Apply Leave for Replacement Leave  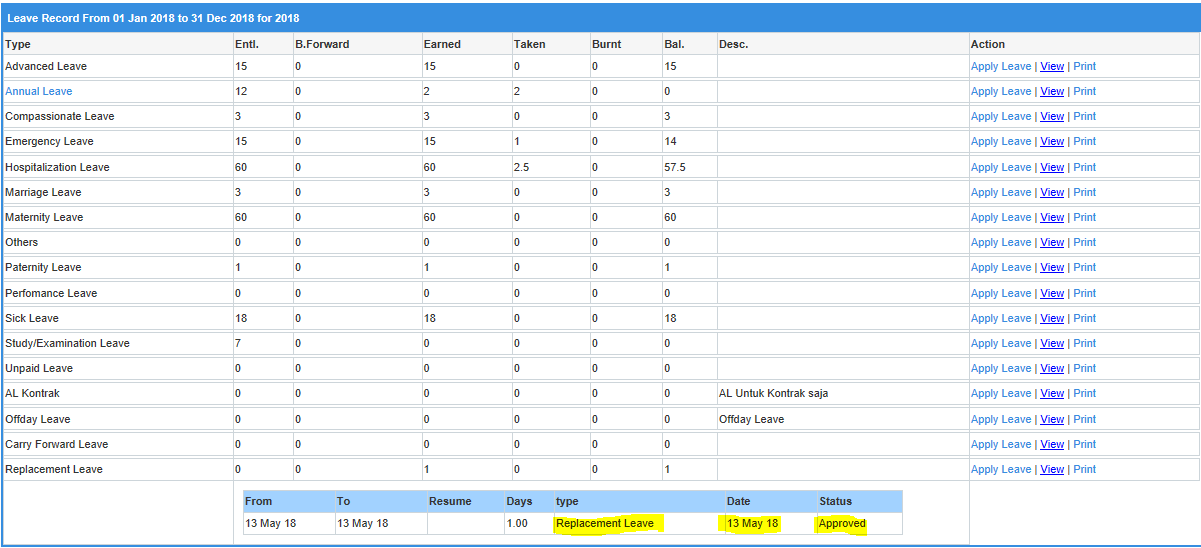tap(1001, 469)
